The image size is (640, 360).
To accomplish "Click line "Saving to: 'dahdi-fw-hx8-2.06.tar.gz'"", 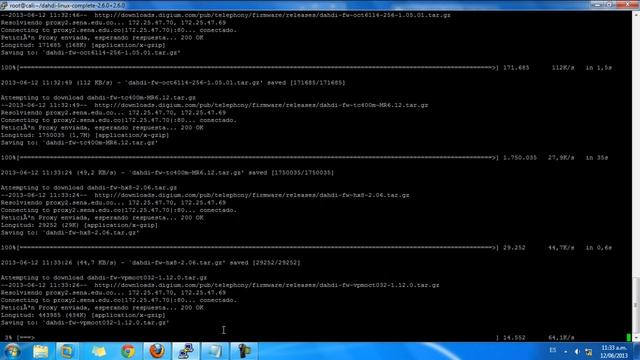I will pyautogui.click(x=70, y=233).
